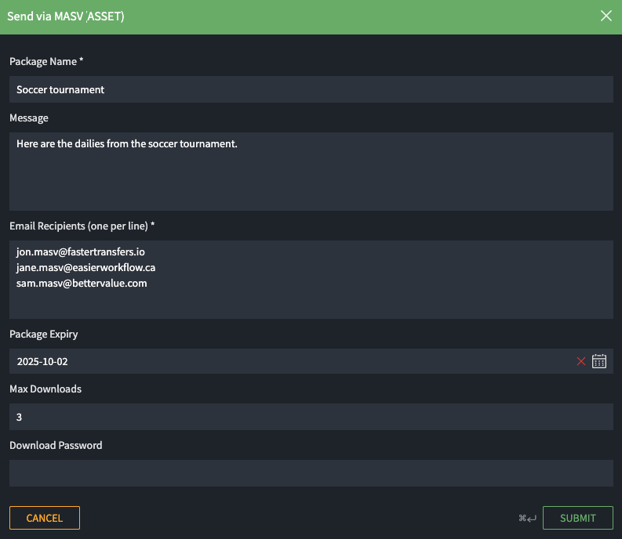This screenshot has height=539, width=622.
Task: Click the Download Password label
Action: [x=56, y=445]
